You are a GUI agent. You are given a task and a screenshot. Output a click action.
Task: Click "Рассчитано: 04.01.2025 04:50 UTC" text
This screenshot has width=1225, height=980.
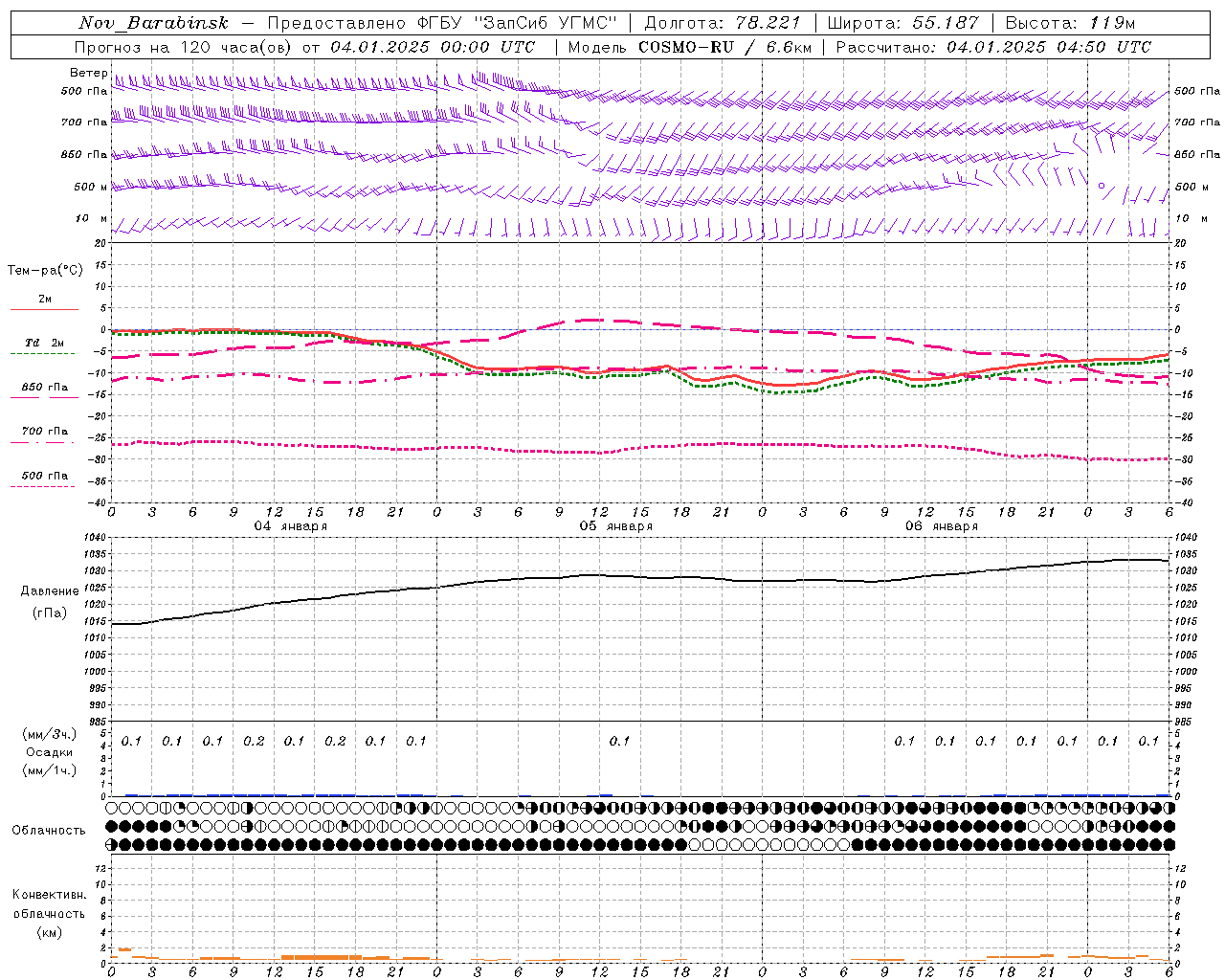click(993, 47)
